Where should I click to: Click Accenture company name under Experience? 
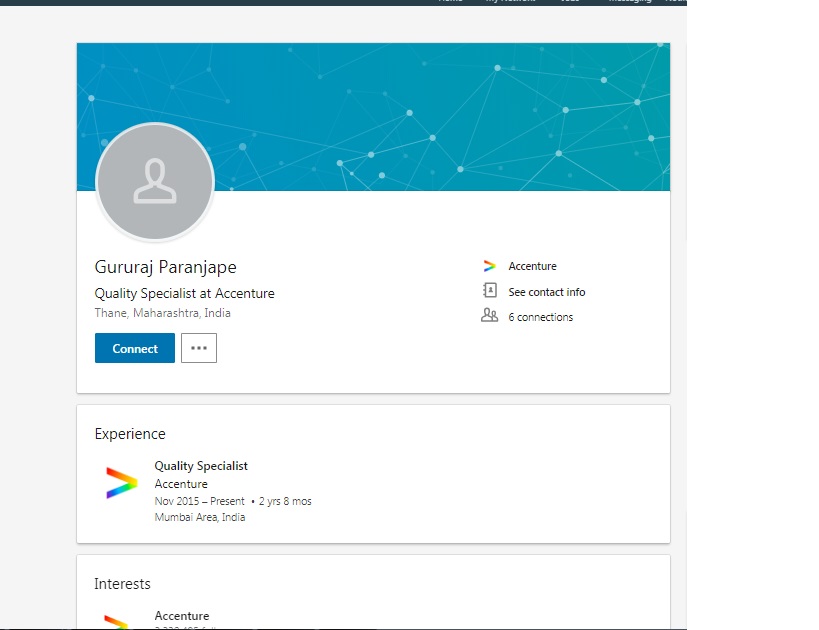click(181, 484)
